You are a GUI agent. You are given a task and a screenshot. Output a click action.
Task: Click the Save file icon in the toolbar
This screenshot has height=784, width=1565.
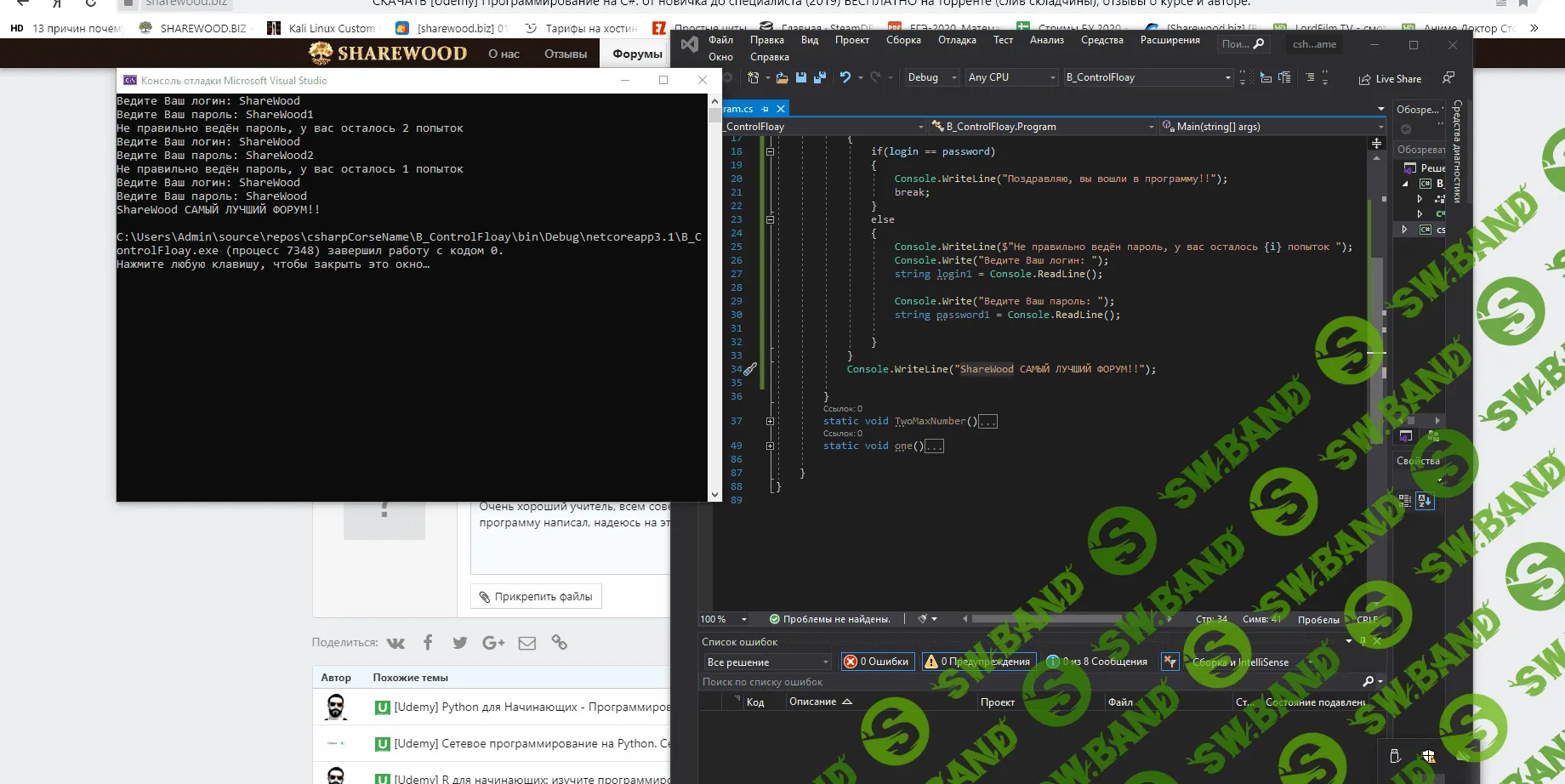coord(800,77)
